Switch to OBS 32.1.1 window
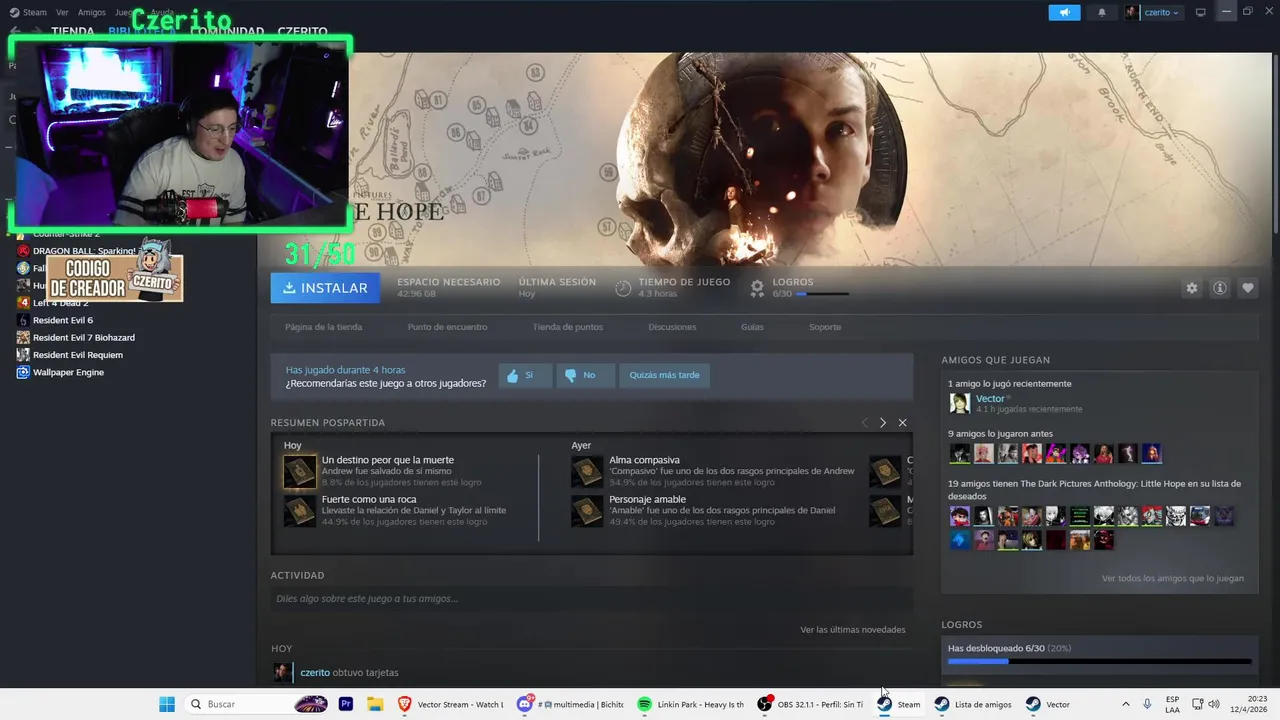1280x720 pixels. coord(811,704)
